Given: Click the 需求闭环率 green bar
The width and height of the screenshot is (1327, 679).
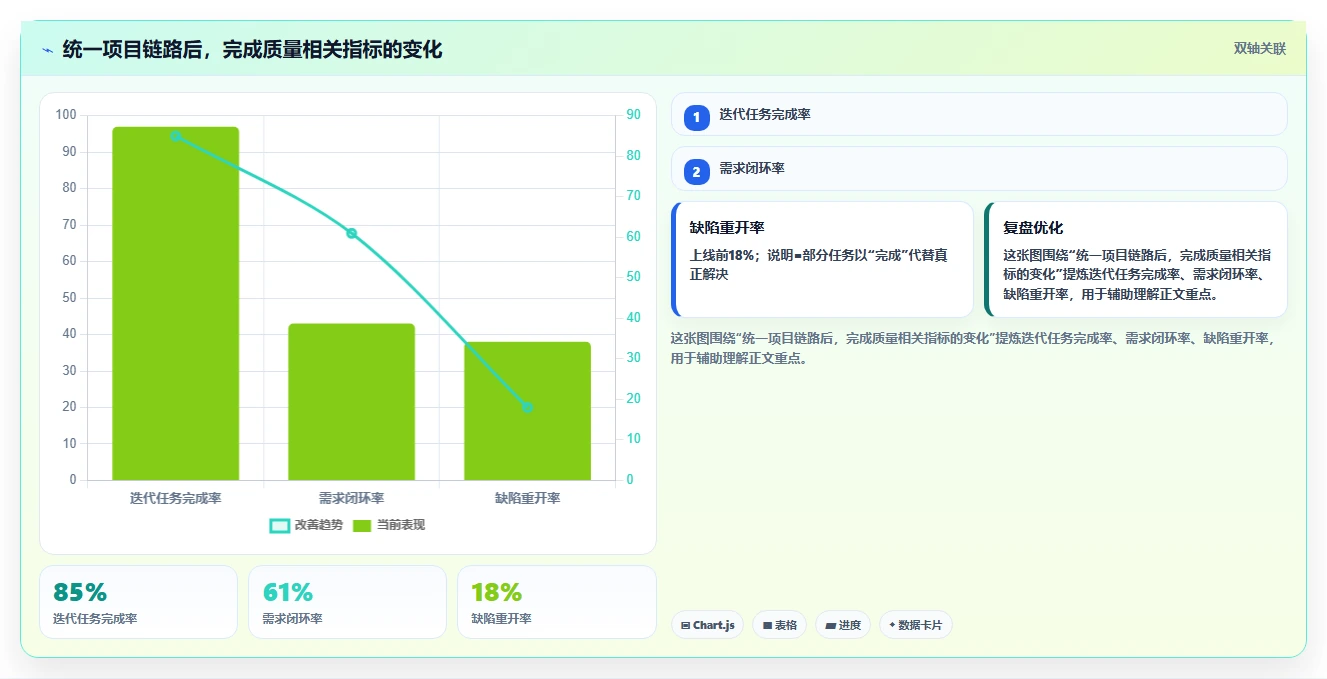Looking at the screenshot, I should (x=351, y=401).
